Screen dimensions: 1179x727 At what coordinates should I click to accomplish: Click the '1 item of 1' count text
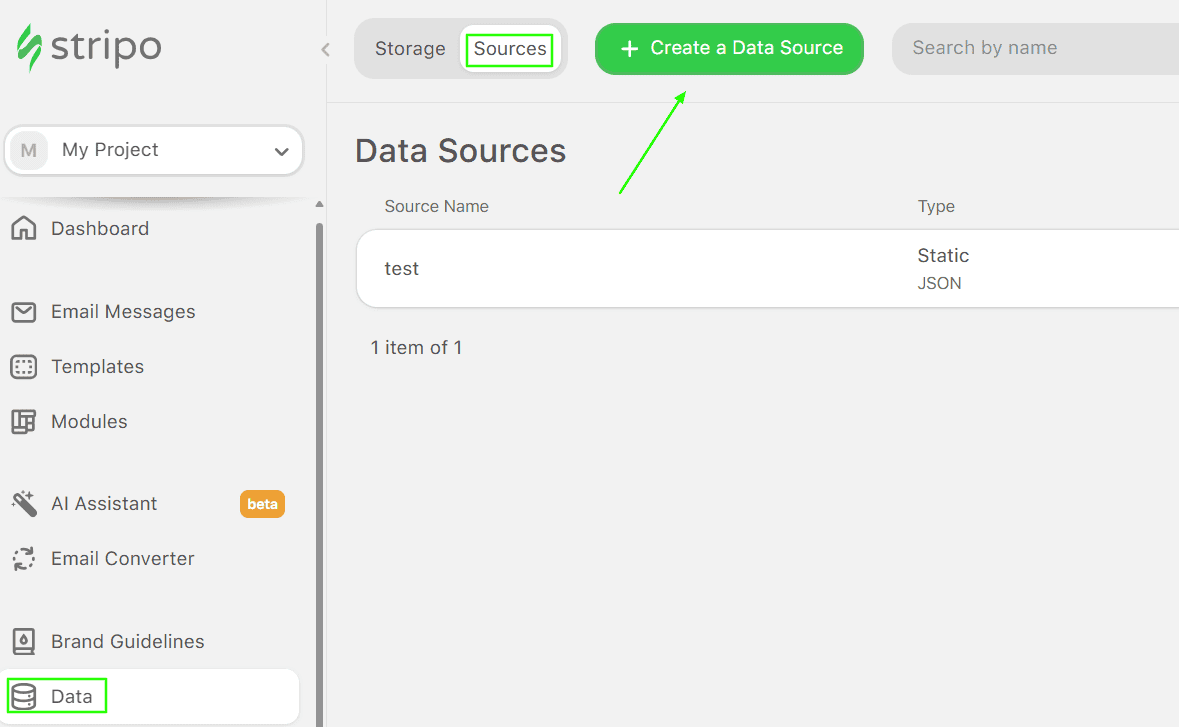416,347
